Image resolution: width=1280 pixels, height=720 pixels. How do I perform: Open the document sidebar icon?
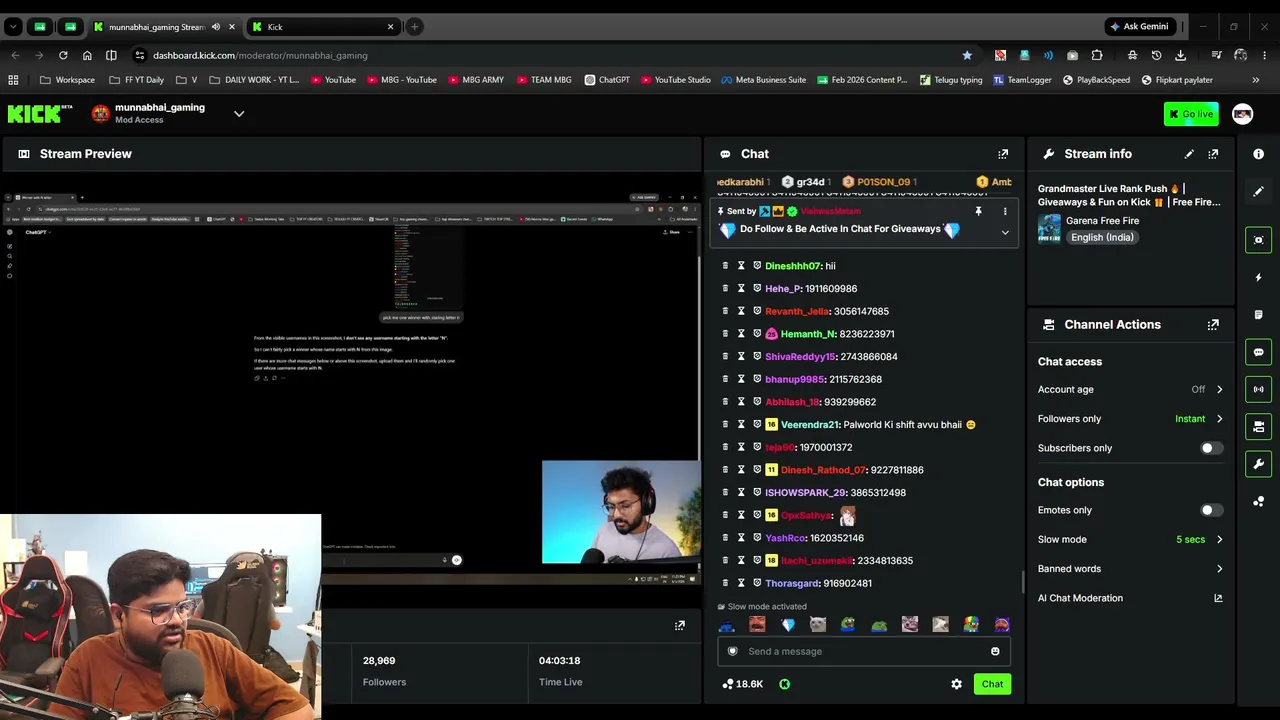click(x=1259, y=314)
